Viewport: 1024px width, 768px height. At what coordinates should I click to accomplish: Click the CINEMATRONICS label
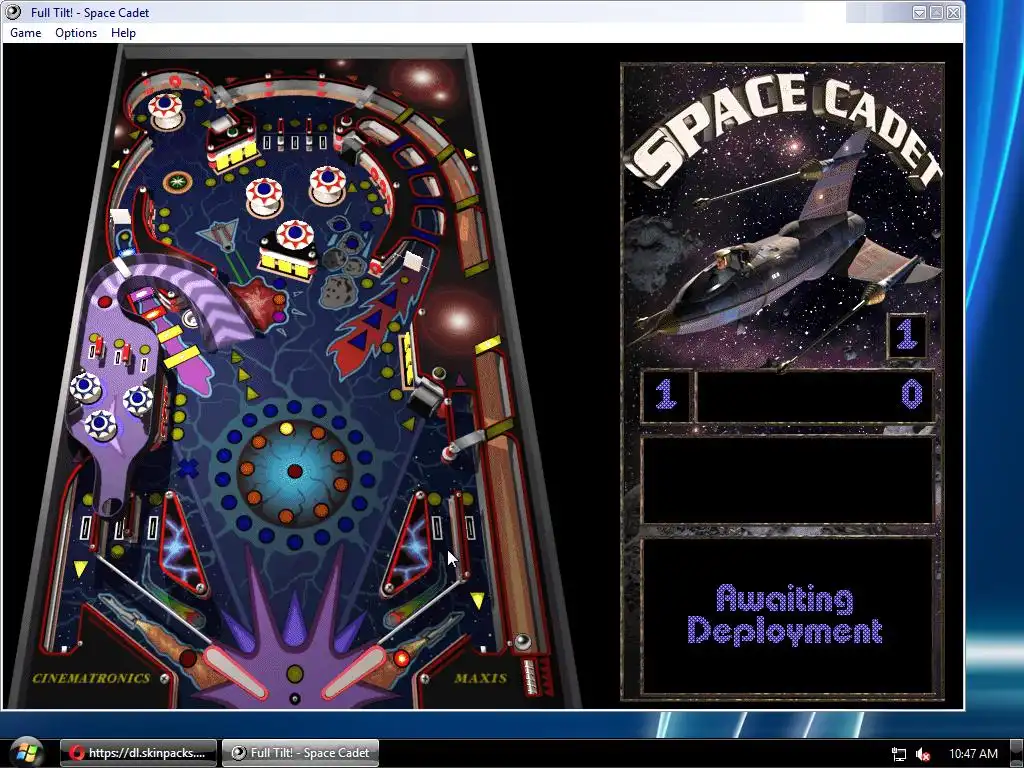pos(91,678)
